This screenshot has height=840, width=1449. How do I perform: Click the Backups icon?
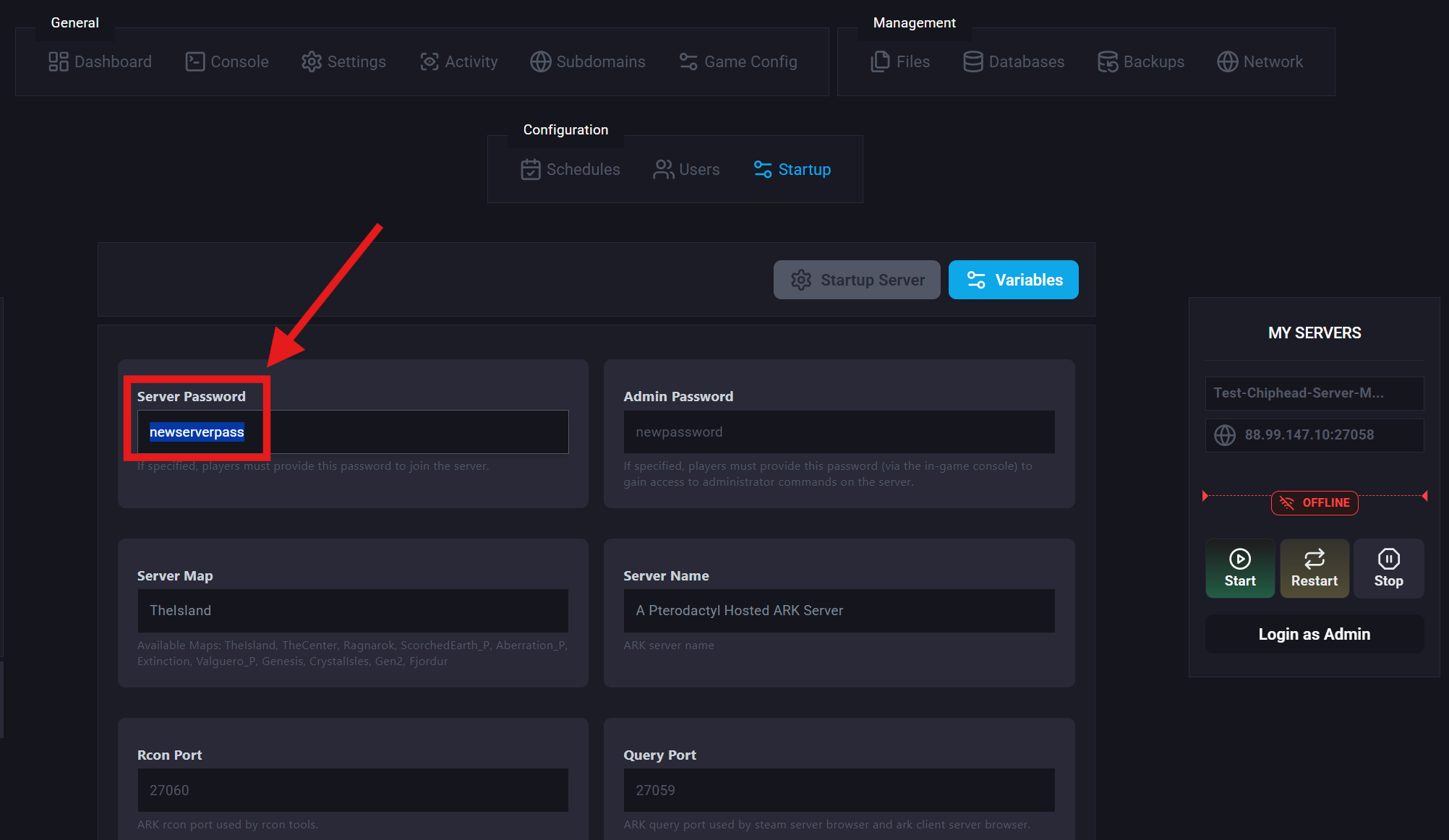tap(1107, 62)
